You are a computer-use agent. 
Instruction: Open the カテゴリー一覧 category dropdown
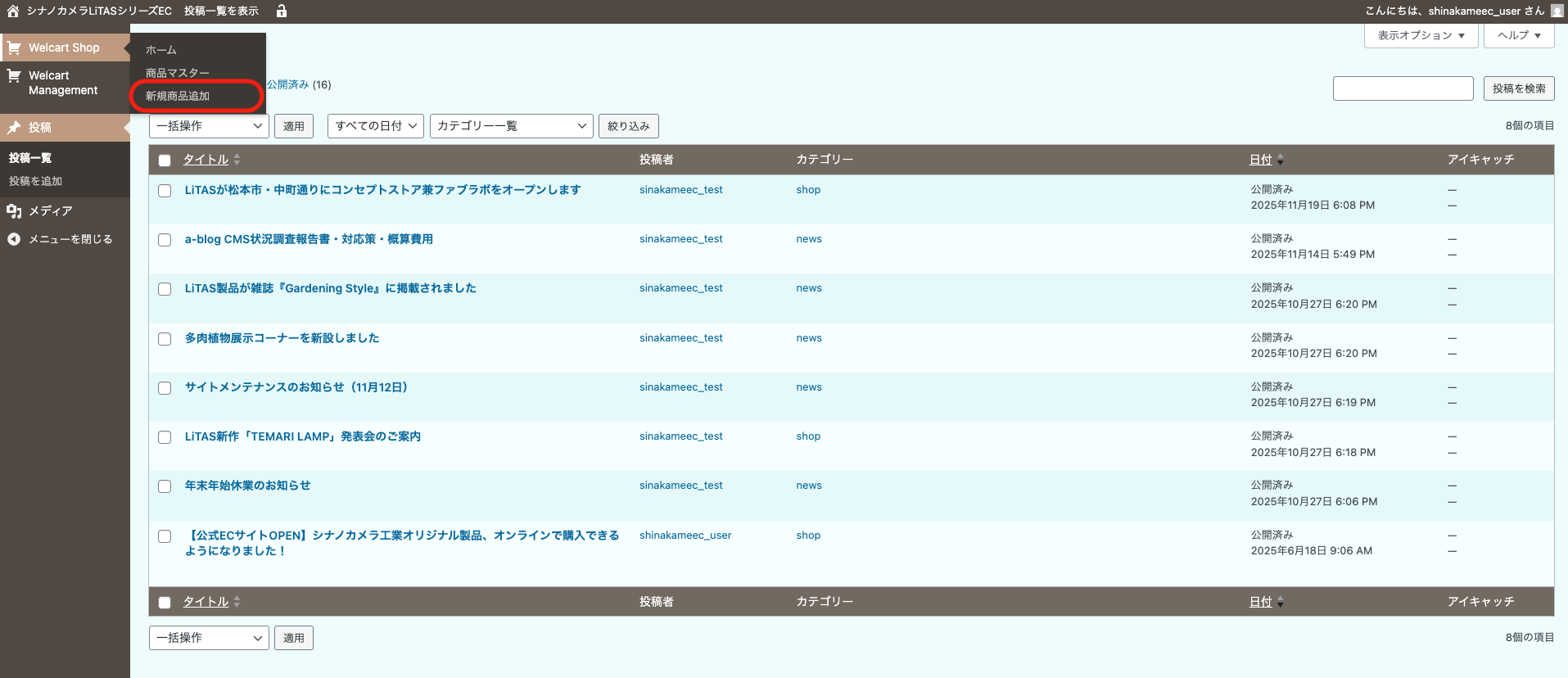[511, 126]
